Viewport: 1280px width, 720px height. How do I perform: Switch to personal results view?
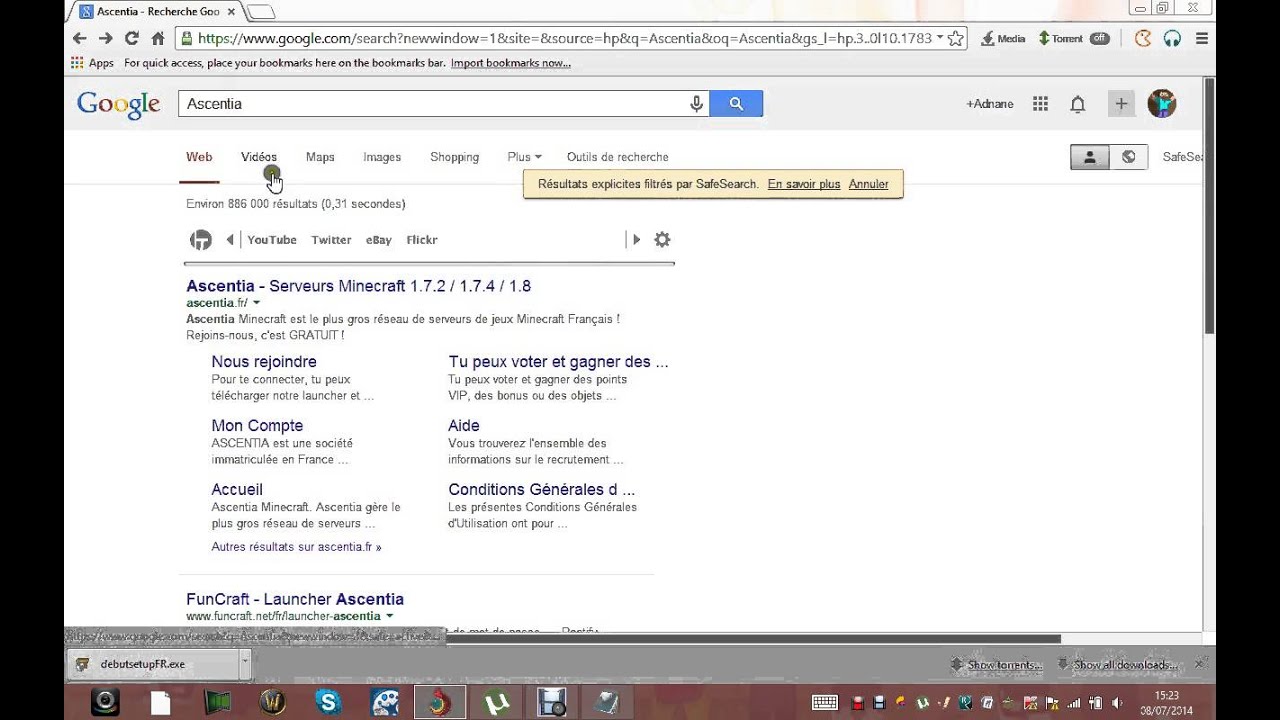(1089, 157)
